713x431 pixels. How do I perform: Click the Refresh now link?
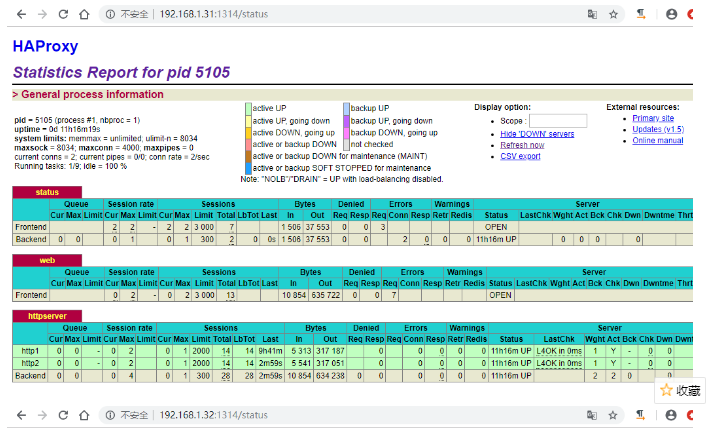[x=522, y=145]
